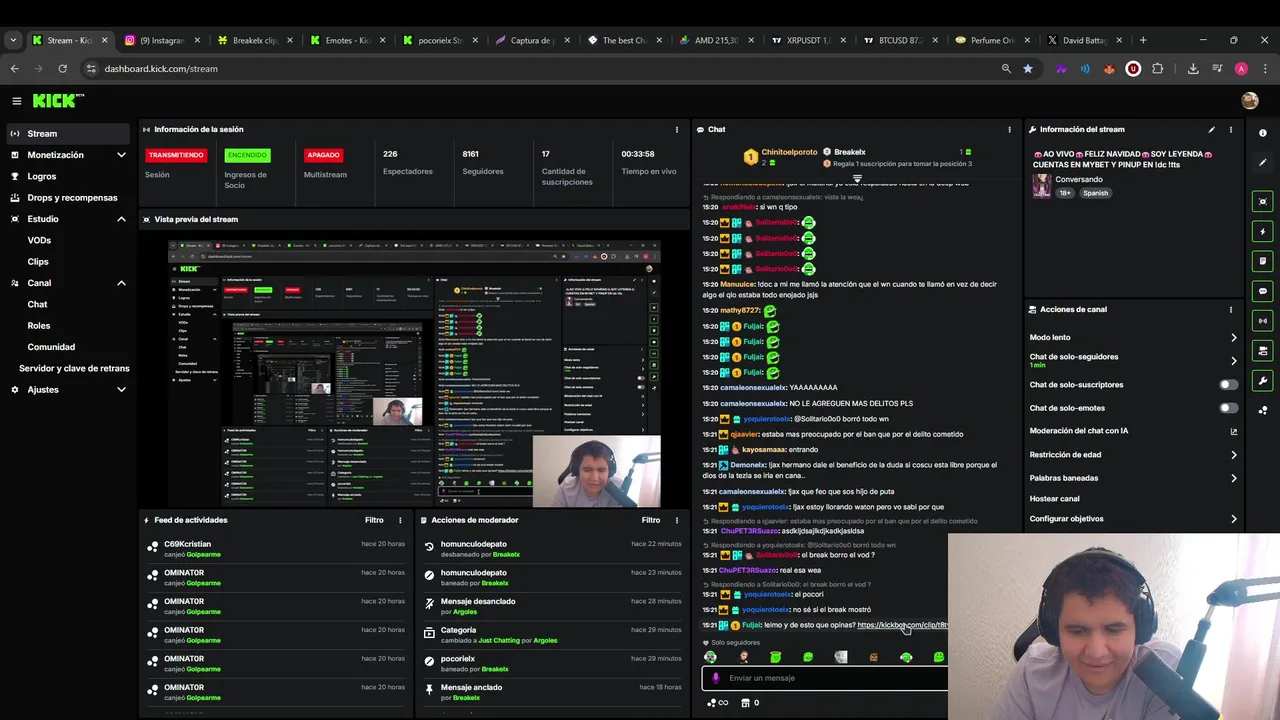The image size is (1280, 720).
Task: Click the note page icon in right sidebar
Action: (1263, 261)
